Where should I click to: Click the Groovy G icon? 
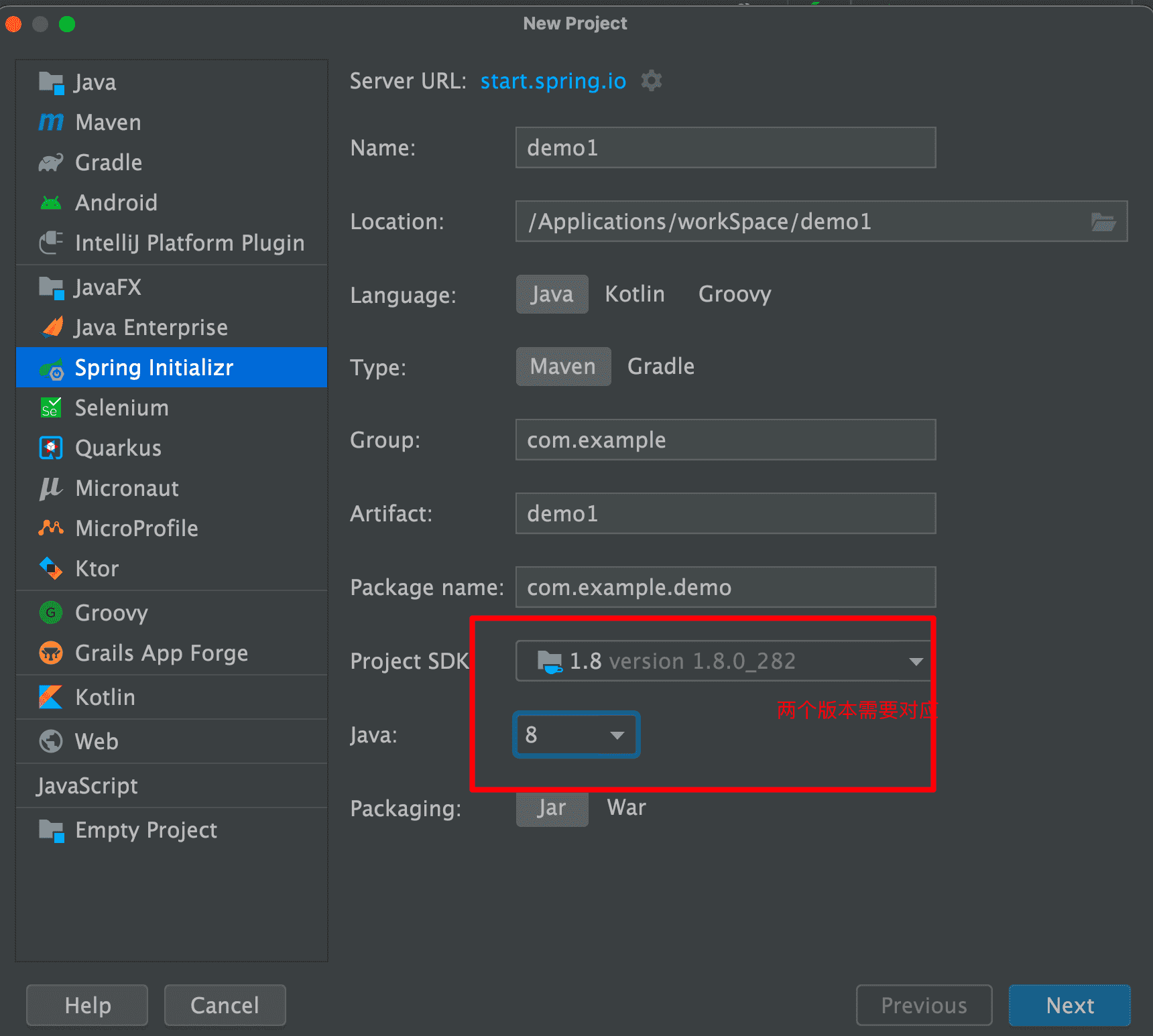(x=51, y=612)
